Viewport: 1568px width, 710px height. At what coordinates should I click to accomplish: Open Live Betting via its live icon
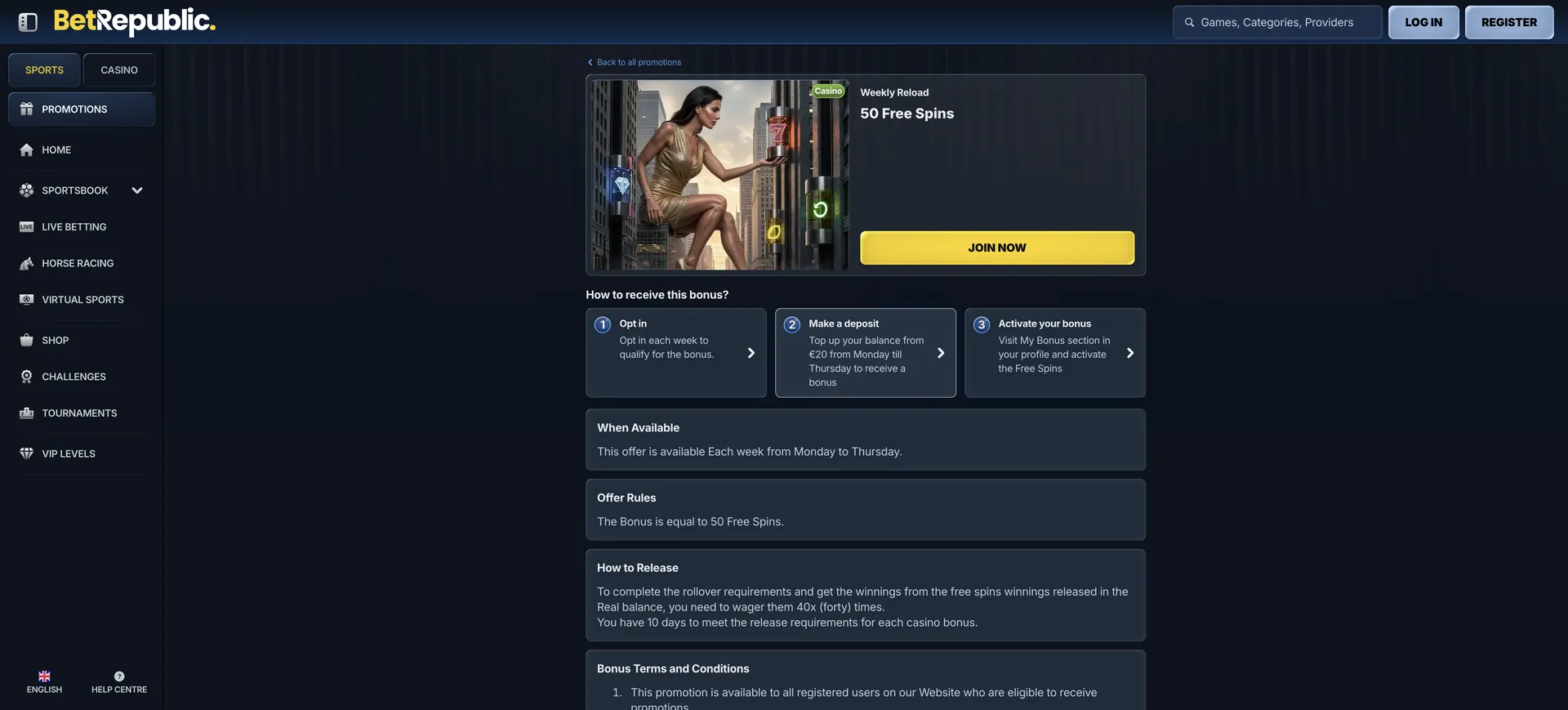coord(26,227)
